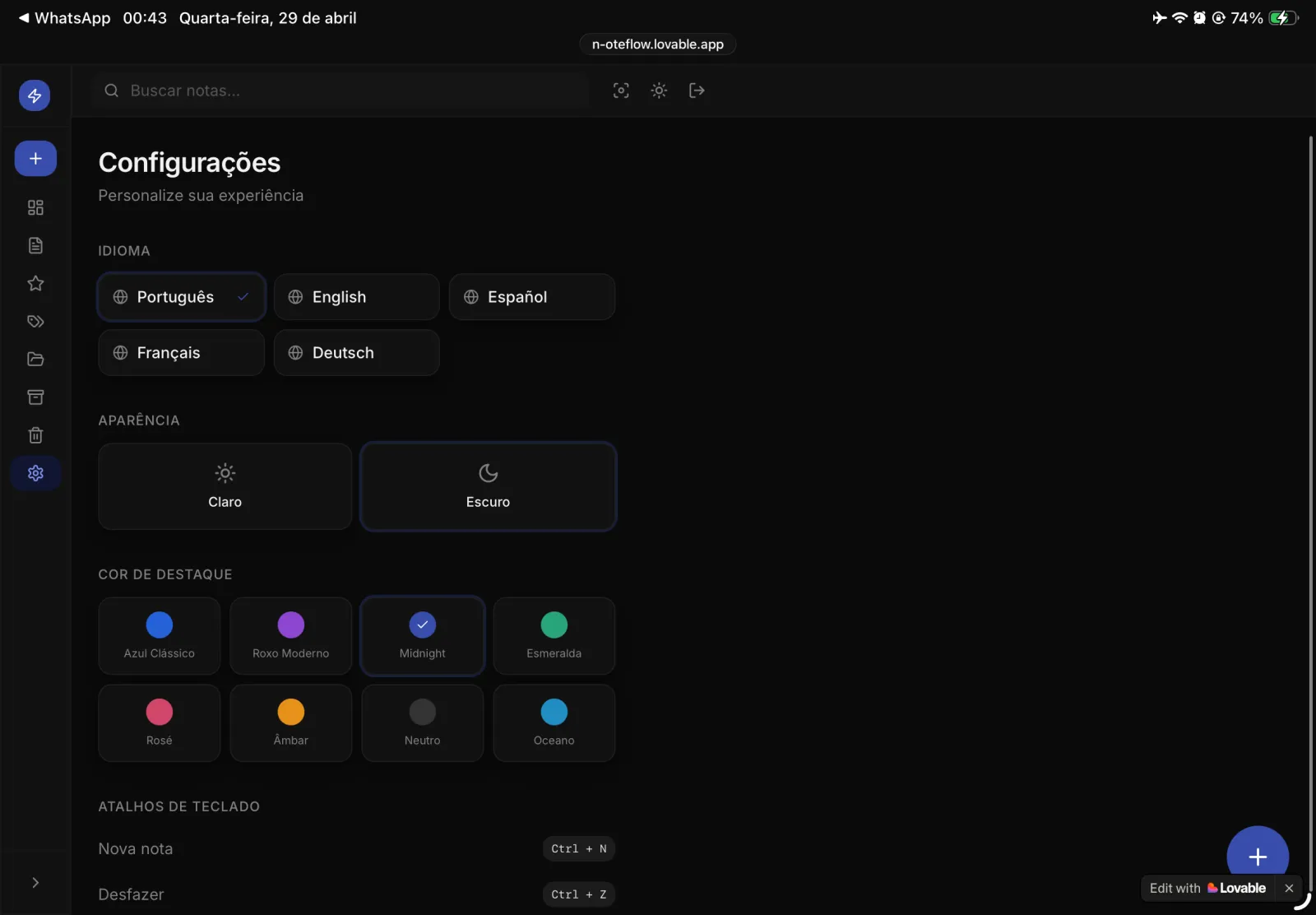Click the battery indicator in status bar
This screenshot has height=915, width=1316.
tap(1282, 18)
